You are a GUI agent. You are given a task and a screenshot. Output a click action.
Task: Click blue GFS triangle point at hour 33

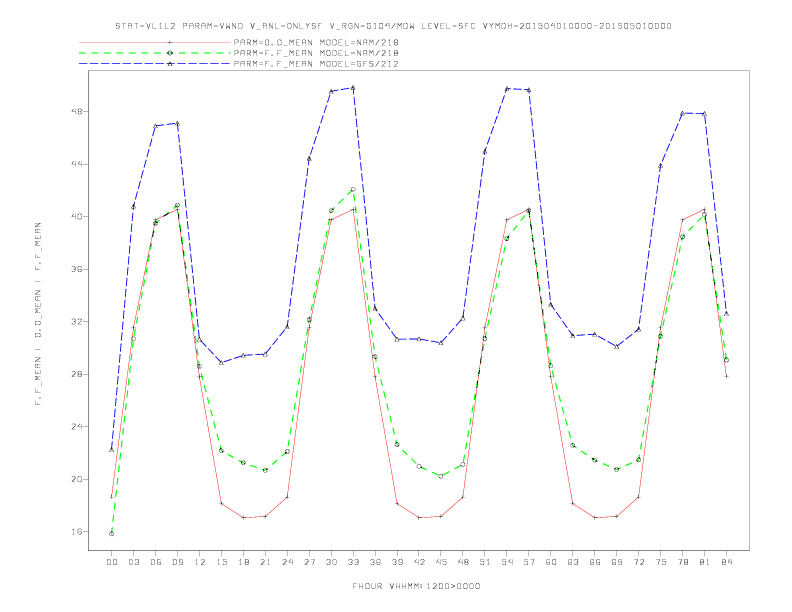point(353,87)
